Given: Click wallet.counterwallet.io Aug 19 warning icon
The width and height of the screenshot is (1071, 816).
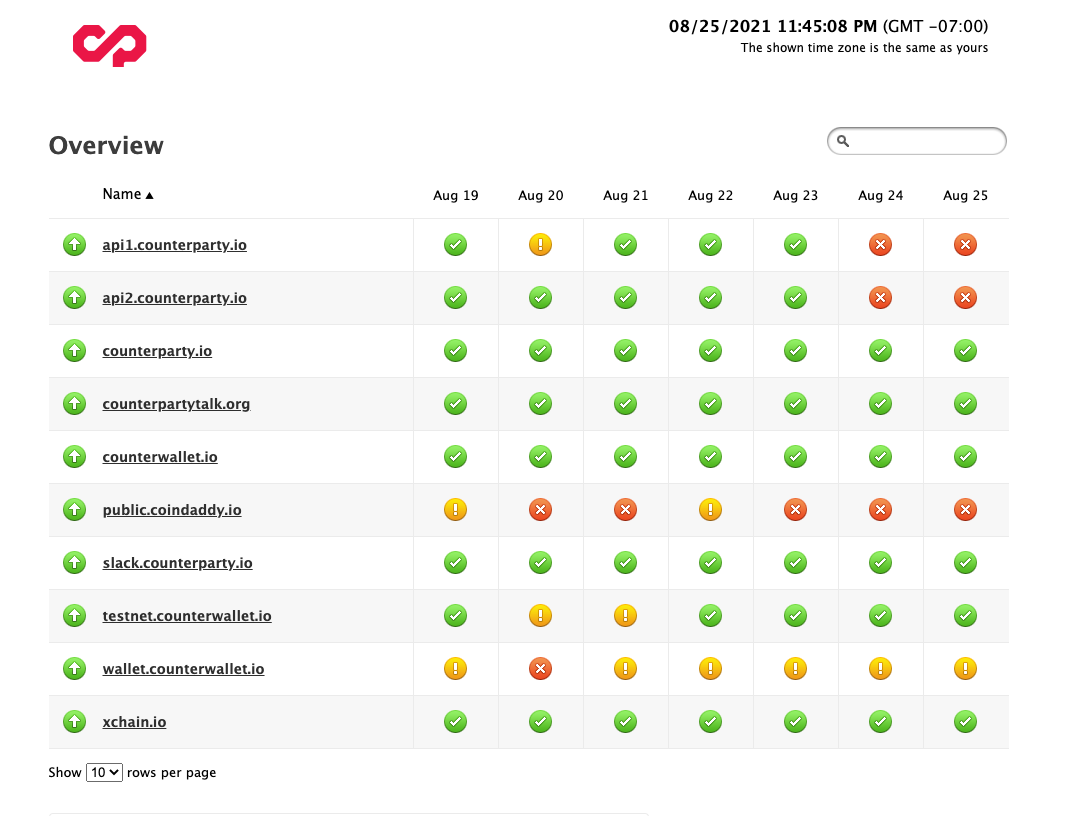Looking at the screenshot, I should click(456, 669).
